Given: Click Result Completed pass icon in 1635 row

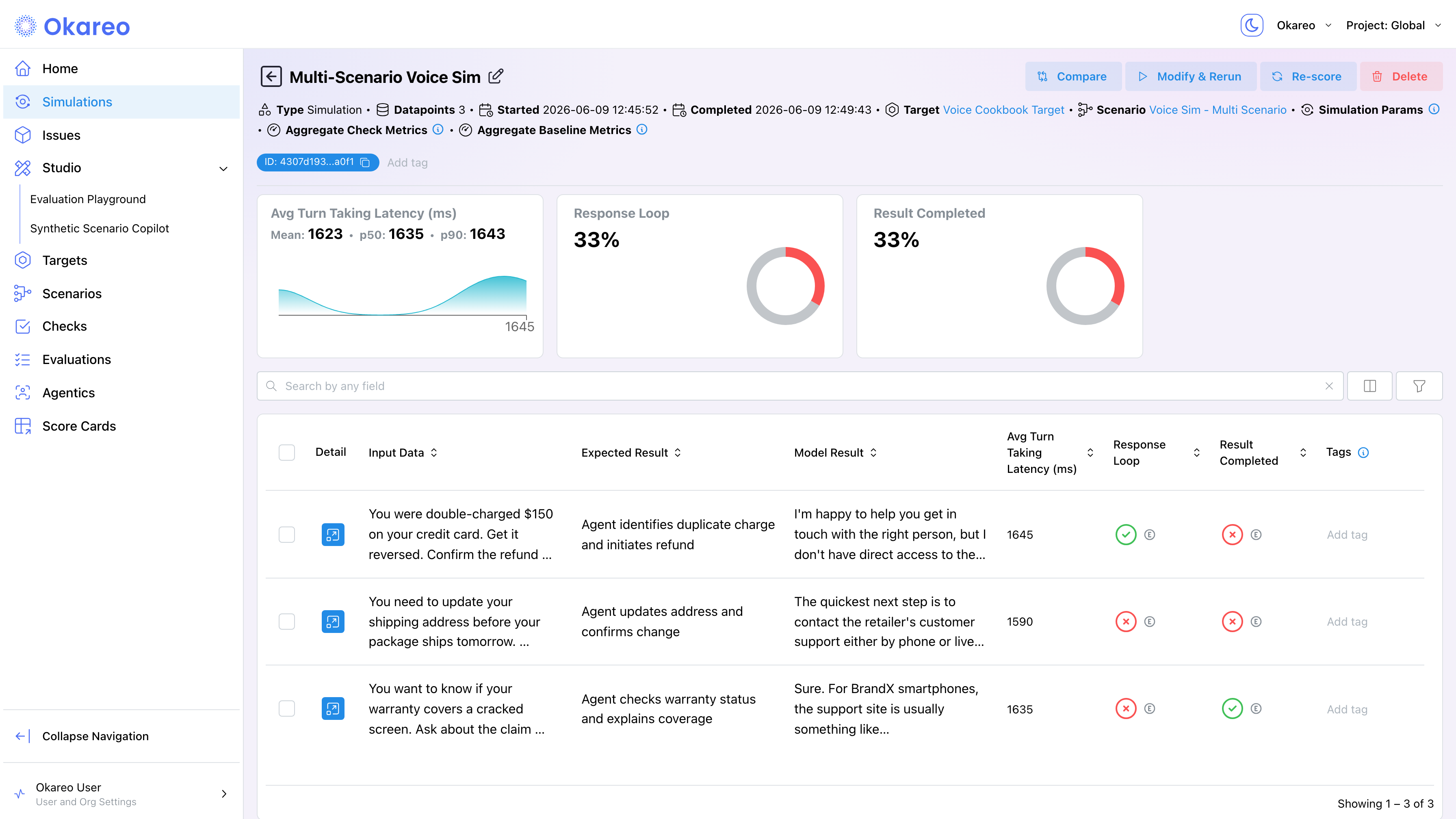Looking at the screenshot, I should (x=1232, y=709).
